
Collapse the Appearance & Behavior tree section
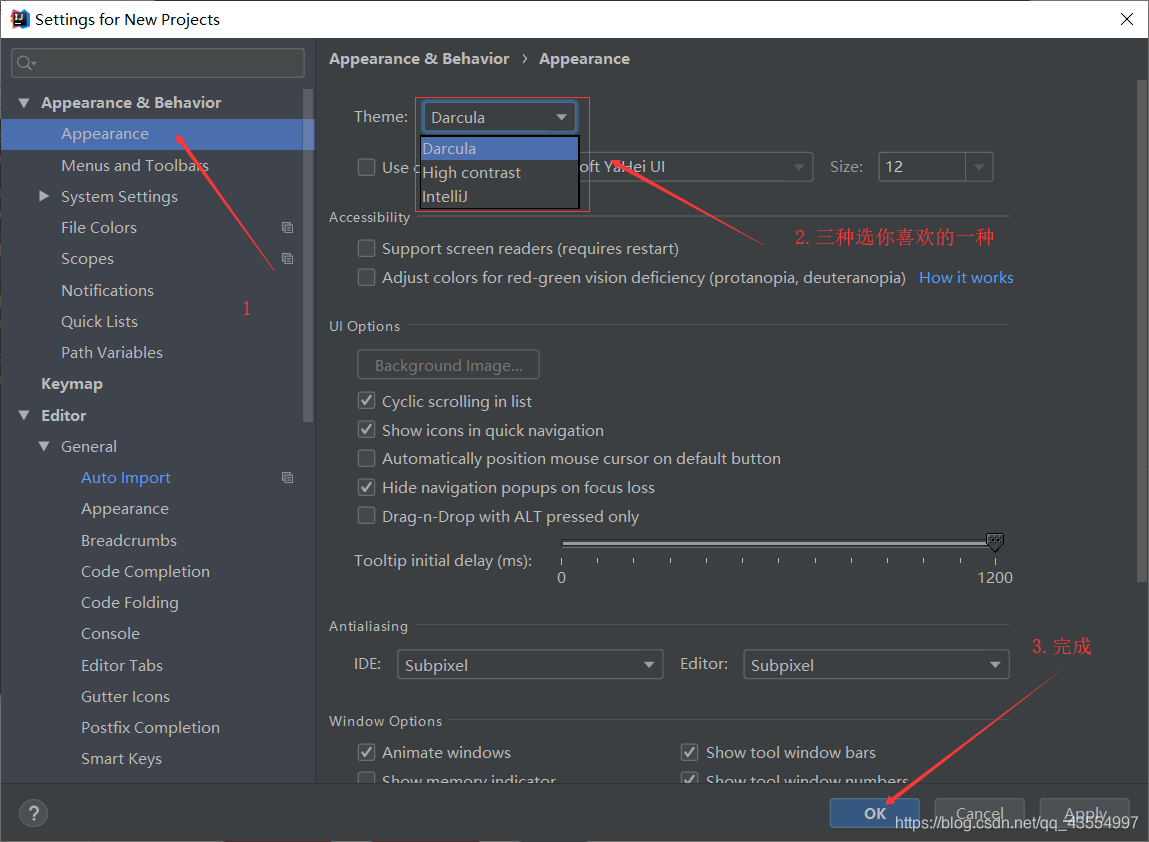[24, 103]
